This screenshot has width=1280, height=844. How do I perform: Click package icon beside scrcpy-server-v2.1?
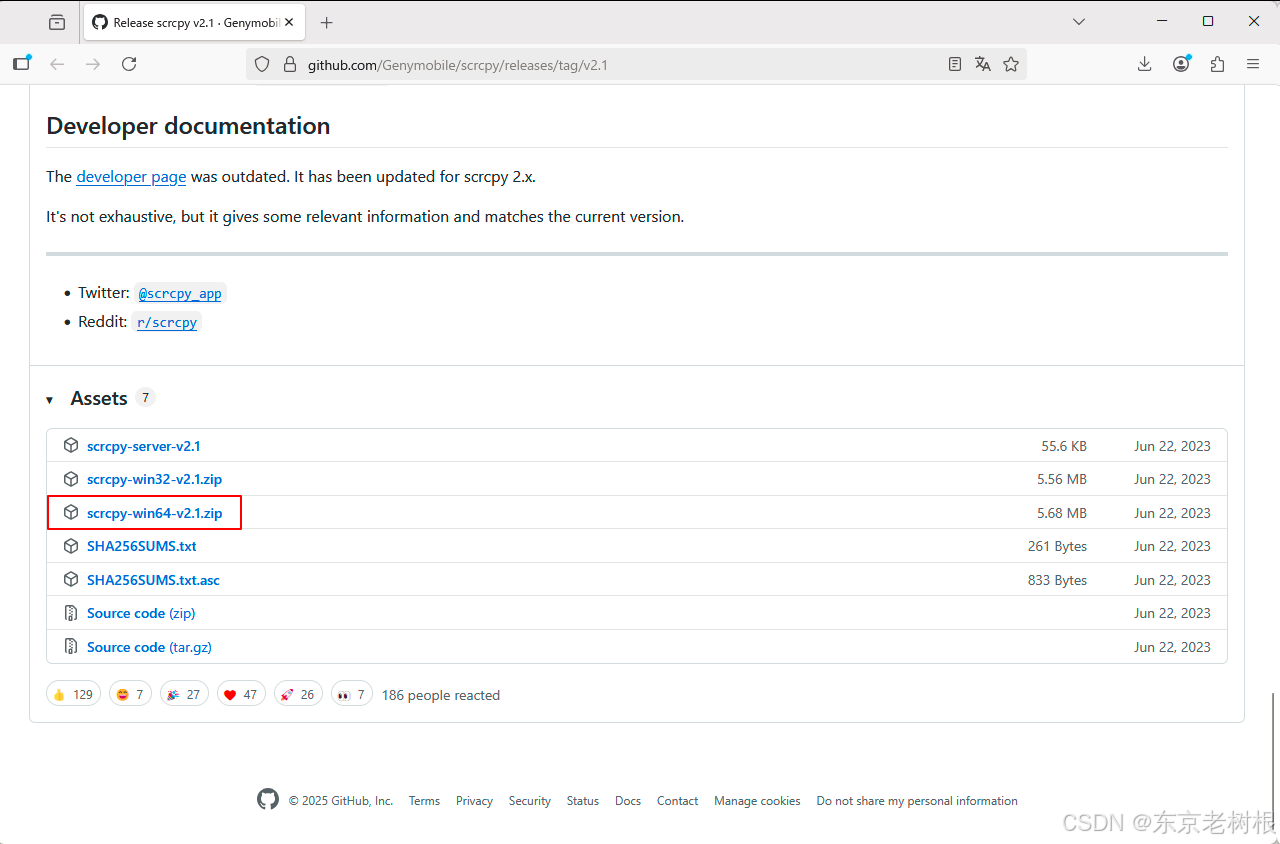click(x=71, y=445)
